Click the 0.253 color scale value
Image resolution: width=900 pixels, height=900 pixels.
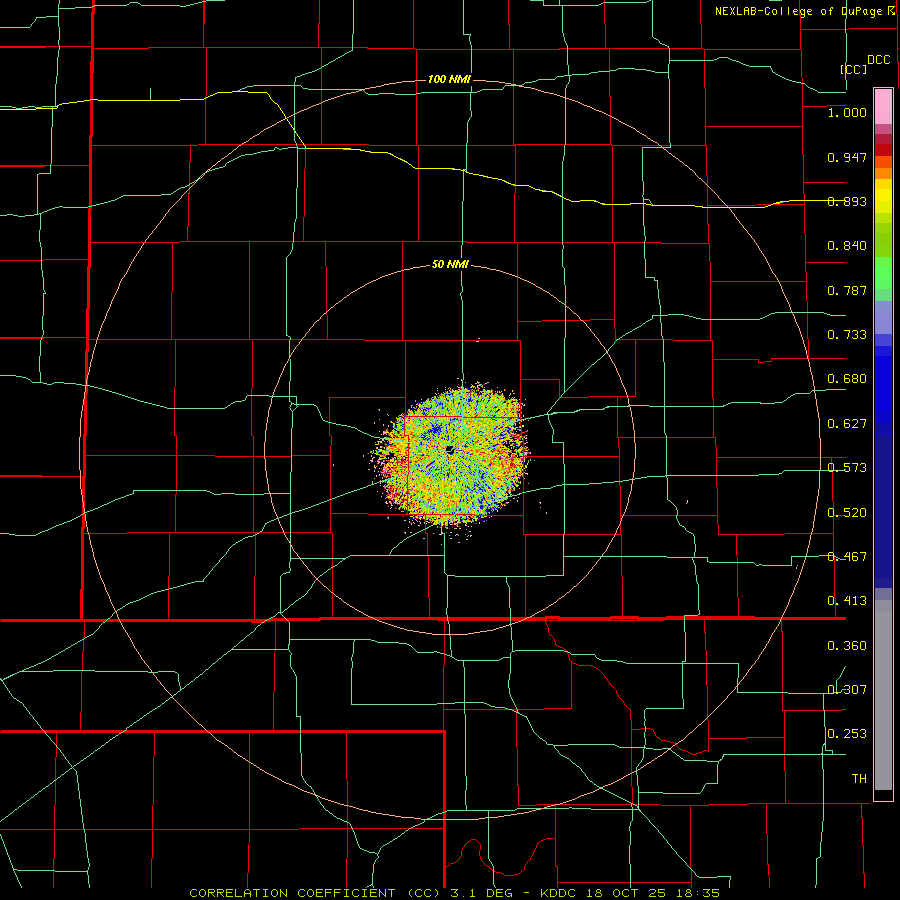847,734
